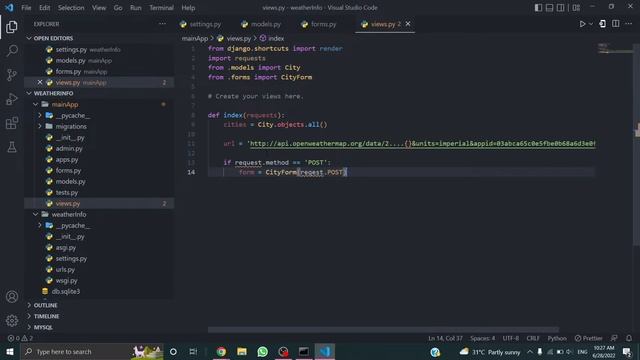Open admin.py in the file tree
The height and width of the screenshot is (360, 640).
coord(99,149)
